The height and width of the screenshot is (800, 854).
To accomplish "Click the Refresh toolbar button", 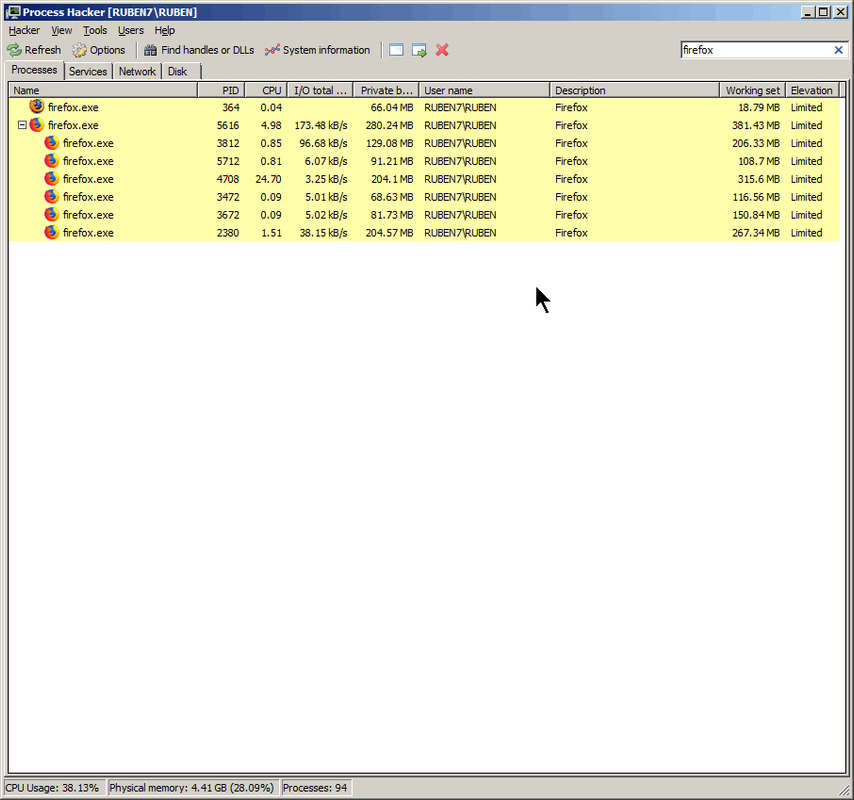I will (x=34, y=50).
